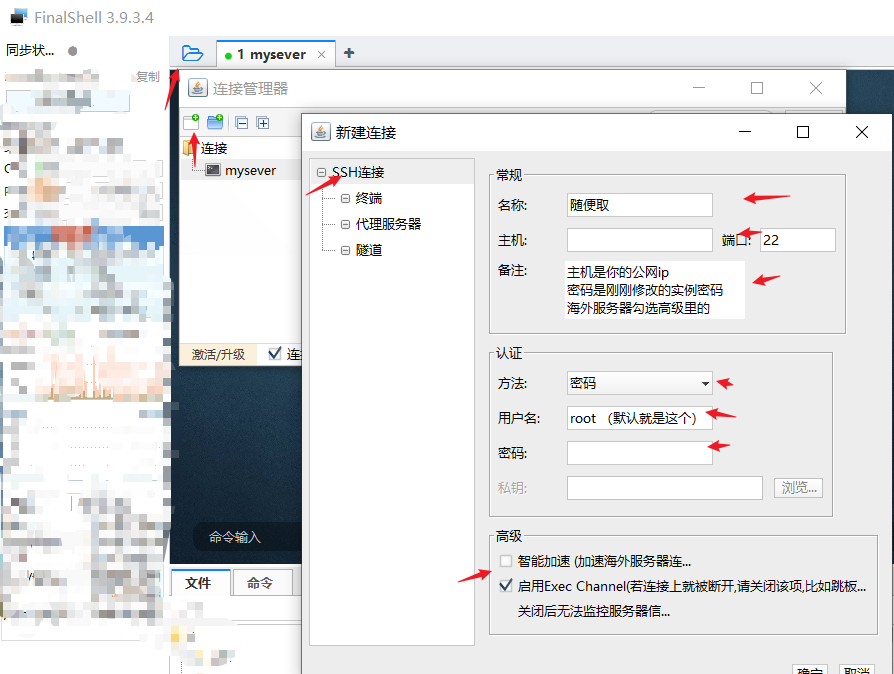Expand all tree nodes icon in connection manager
Viewport: 894px width, 674px height.
tap(263, 123)
